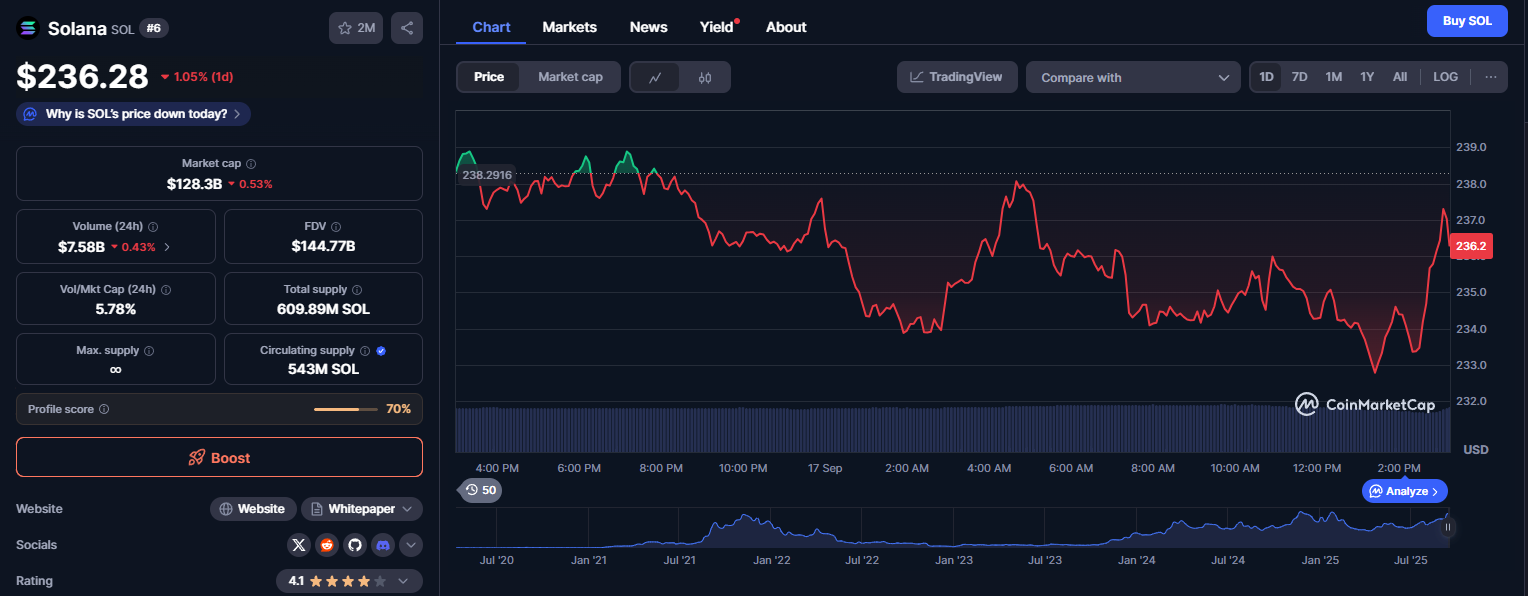Click the Total supply info icon
1528x596 pixels.
pos(358,290)
